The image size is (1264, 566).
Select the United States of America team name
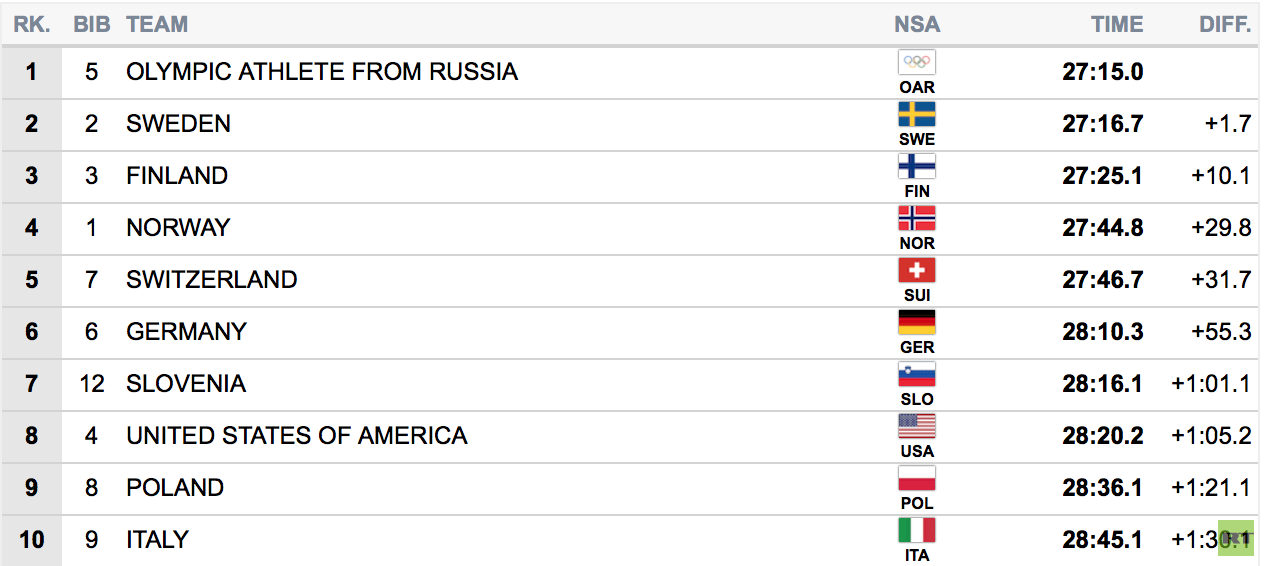pos(297,436)
